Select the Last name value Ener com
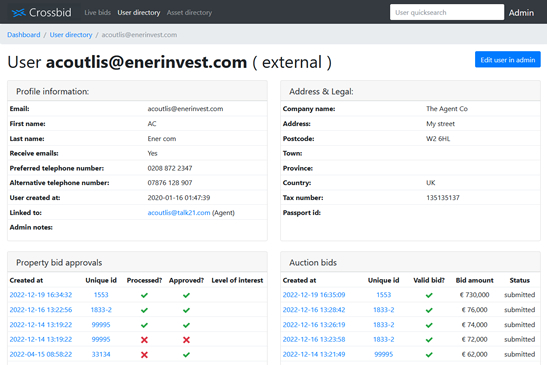The width and height of the screenshot is (547, 365). [x=162, y=139]
